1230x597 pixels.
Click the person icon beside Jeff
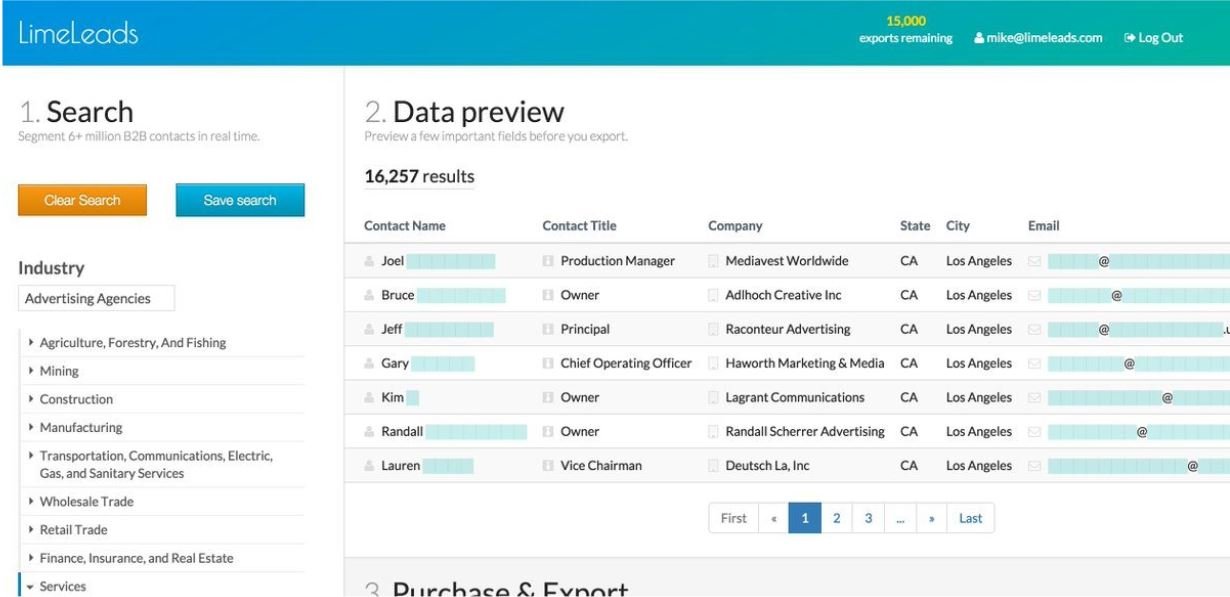(369, 330)
